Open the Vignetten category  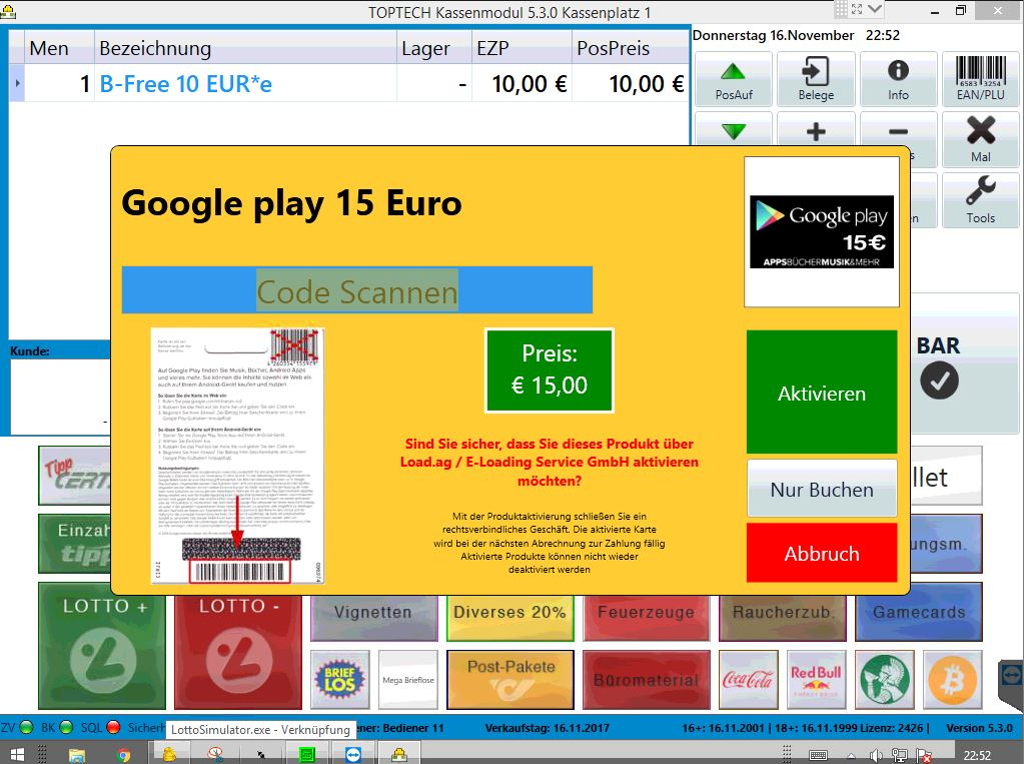tap(374, 618)
